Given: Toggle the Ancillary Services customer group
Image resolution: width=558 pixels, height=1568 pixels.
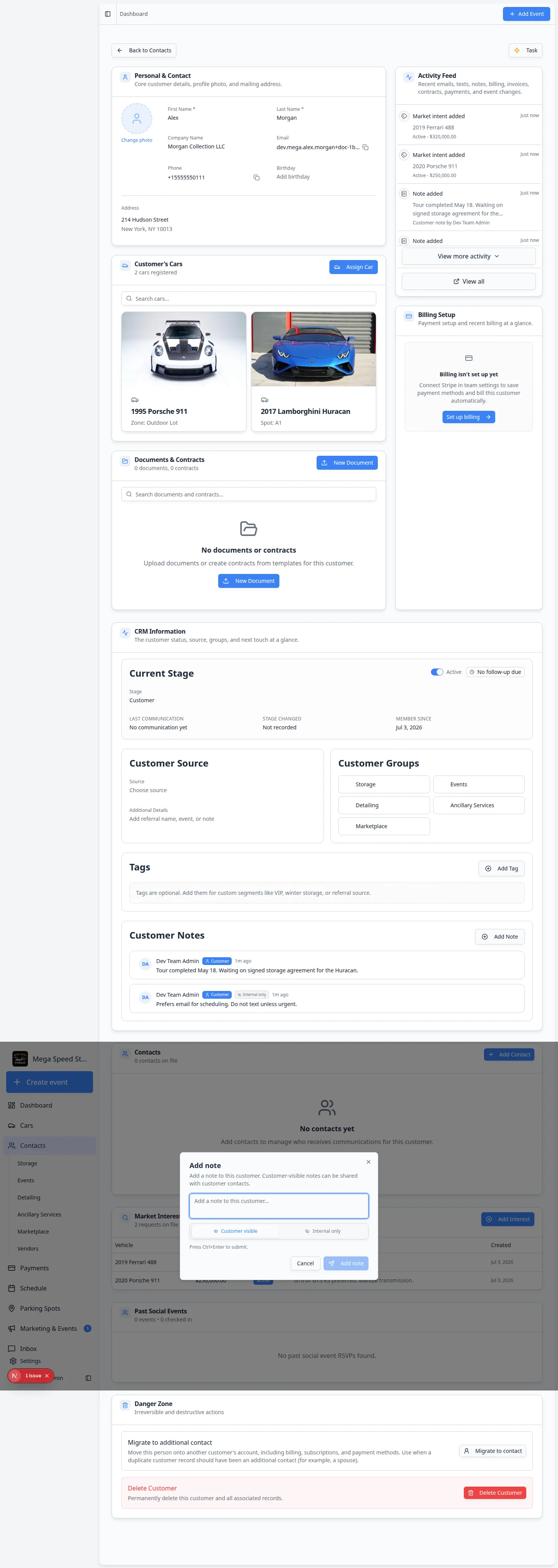Looking at the screenshot, I should 478,805.
